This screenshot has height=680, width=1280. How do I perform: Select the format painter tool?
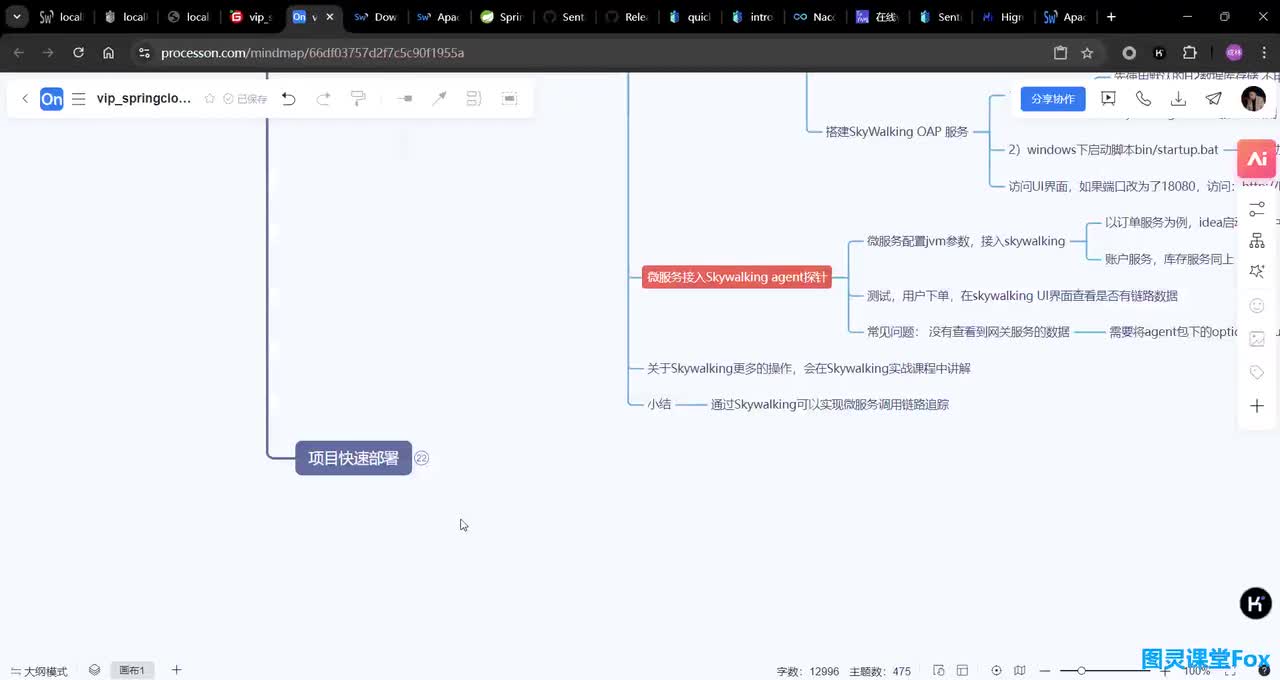[x=358, y=99]
